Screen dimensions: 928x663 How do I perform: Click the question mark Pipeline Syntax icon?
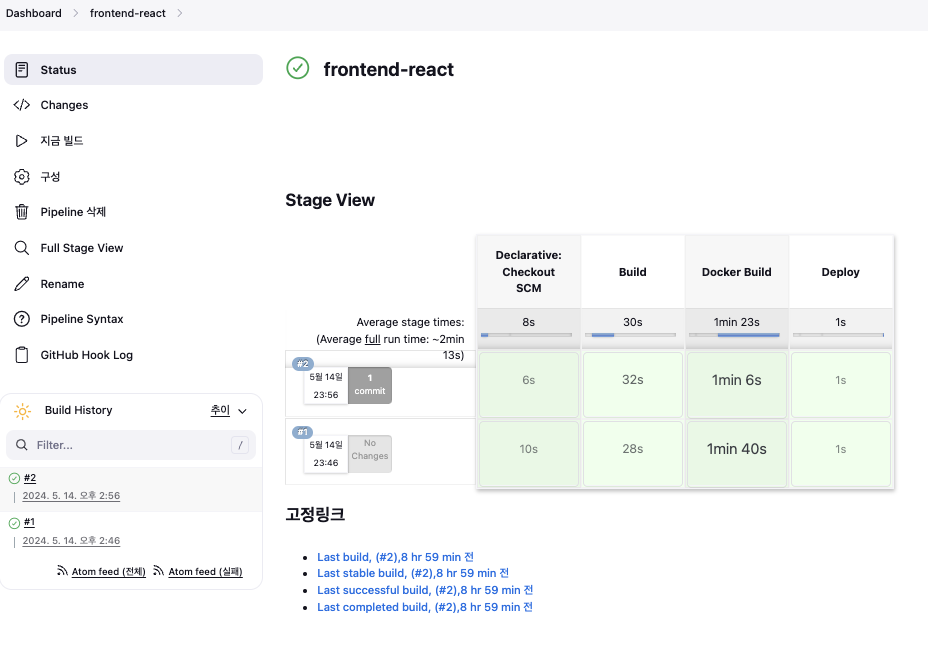[x=22, y=319]
